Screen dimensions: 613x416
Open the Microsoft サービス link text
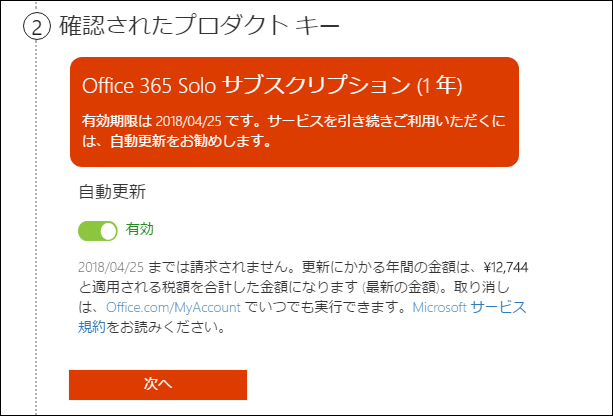[x=470, y=307]
